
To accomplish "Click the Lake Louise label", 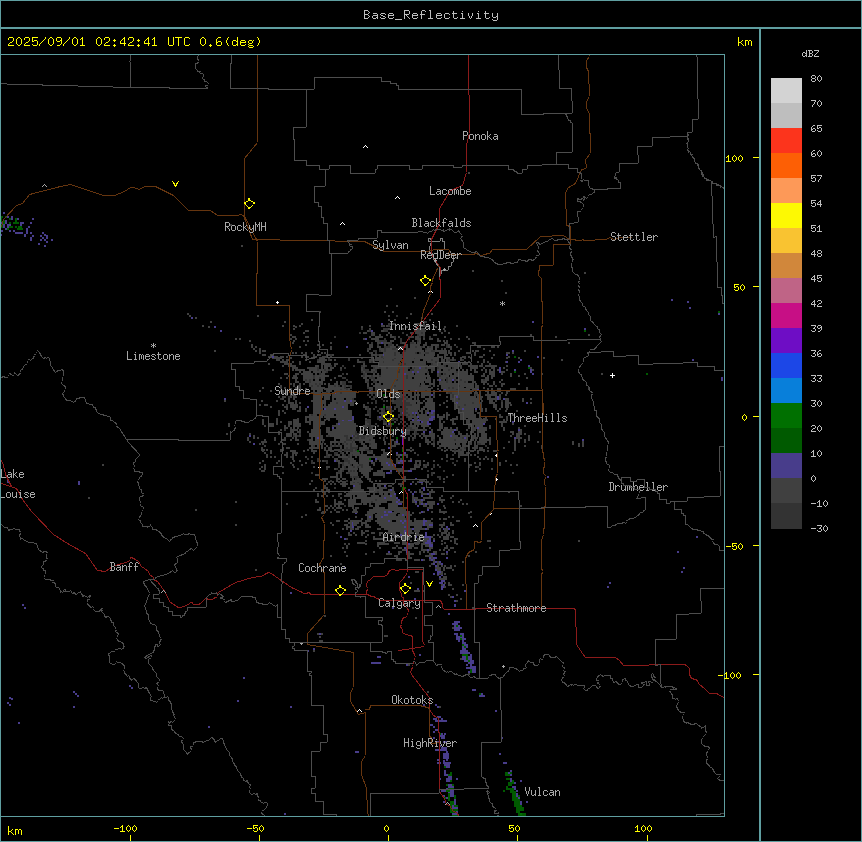I will point(18,484).
